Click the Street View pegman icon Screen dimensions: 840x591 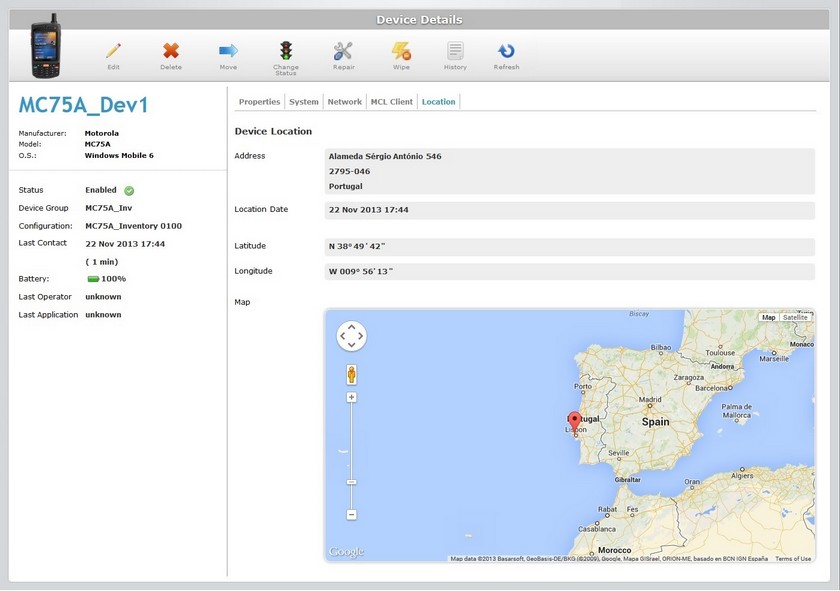pos(351,375)
